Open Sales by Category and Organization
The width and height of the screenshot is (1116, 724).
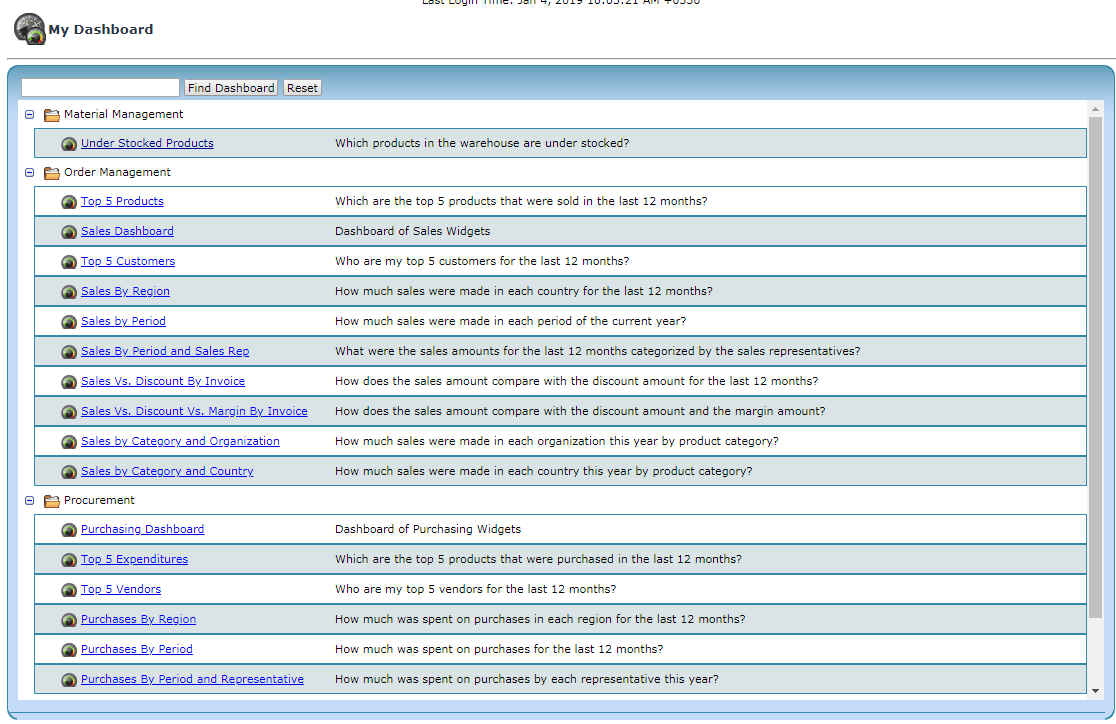(x=180, y=441)
